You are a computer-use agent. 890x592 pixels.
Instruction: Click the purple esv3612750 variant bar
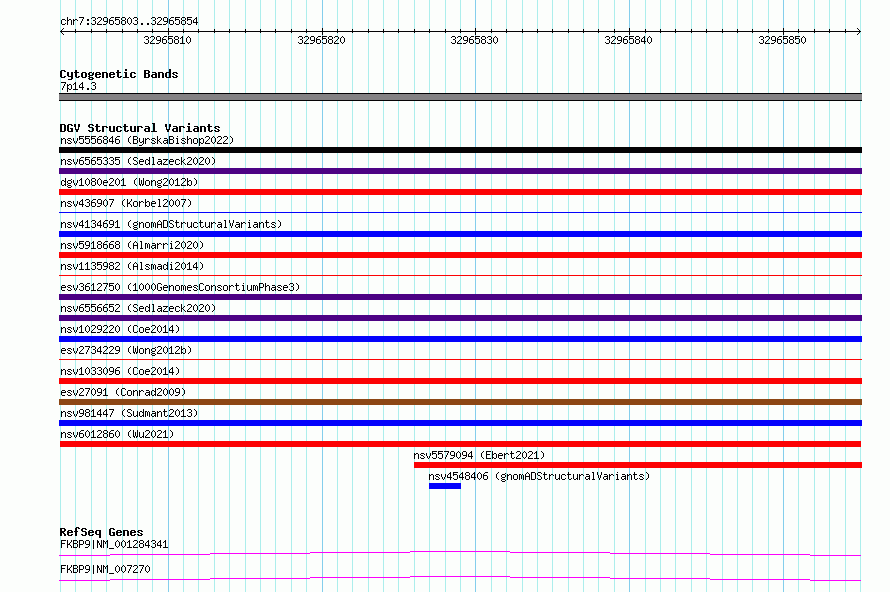[460, 297]
